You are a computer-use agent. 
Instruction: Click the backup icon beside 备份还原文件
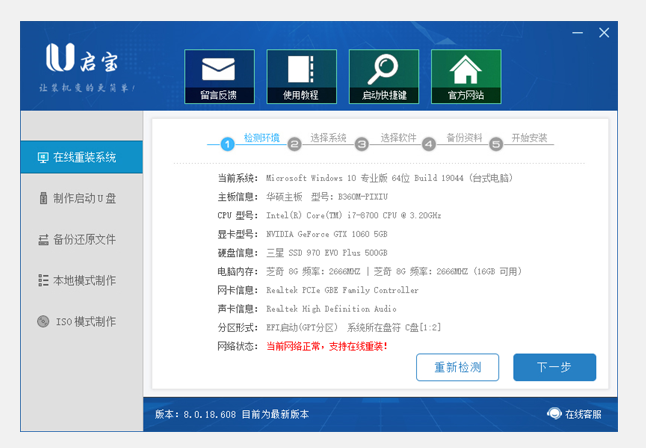(43, 239)
